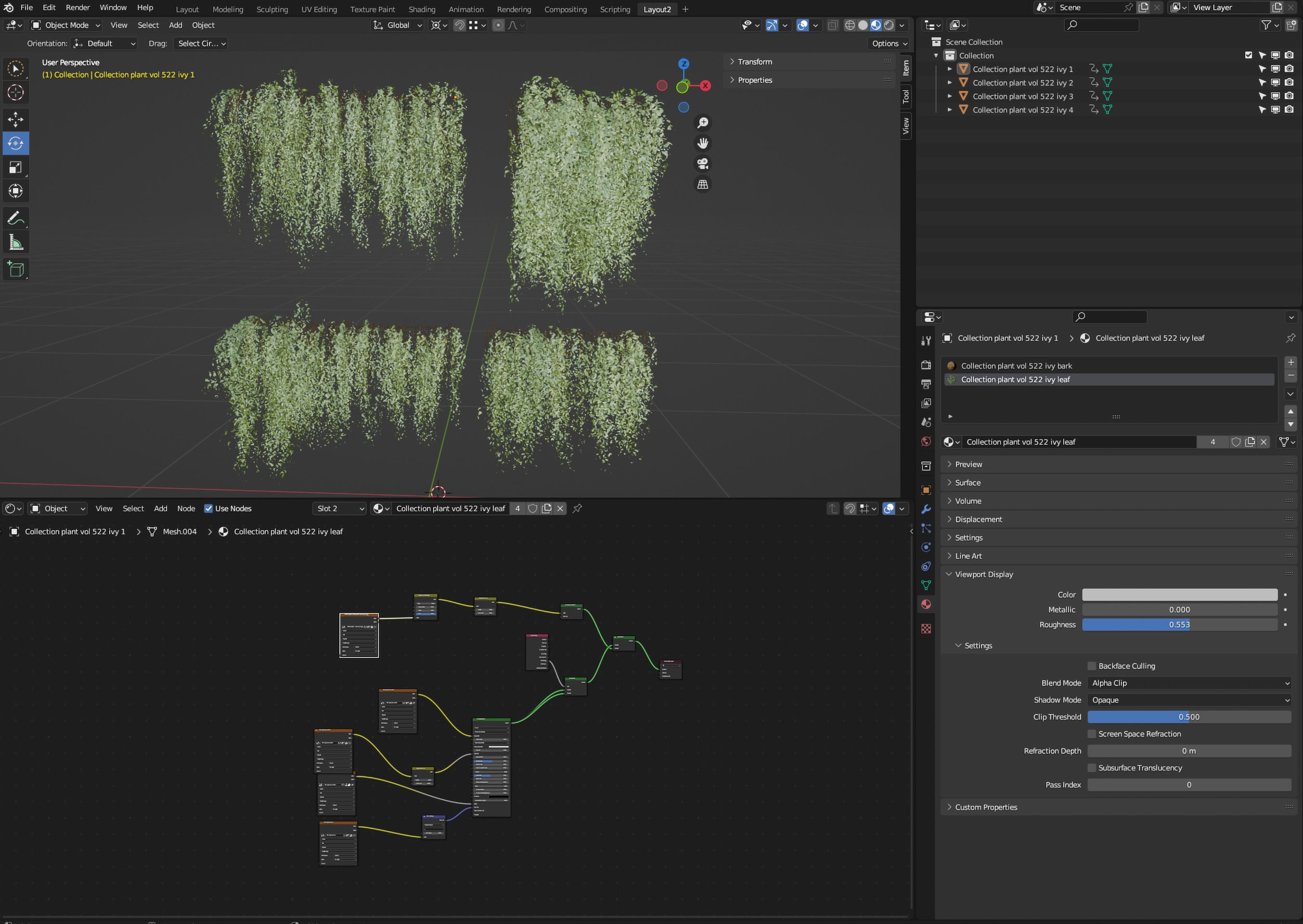1303x924 pixels.
Task: Remove the selected material slot
Action: (x=1290, y=375)
